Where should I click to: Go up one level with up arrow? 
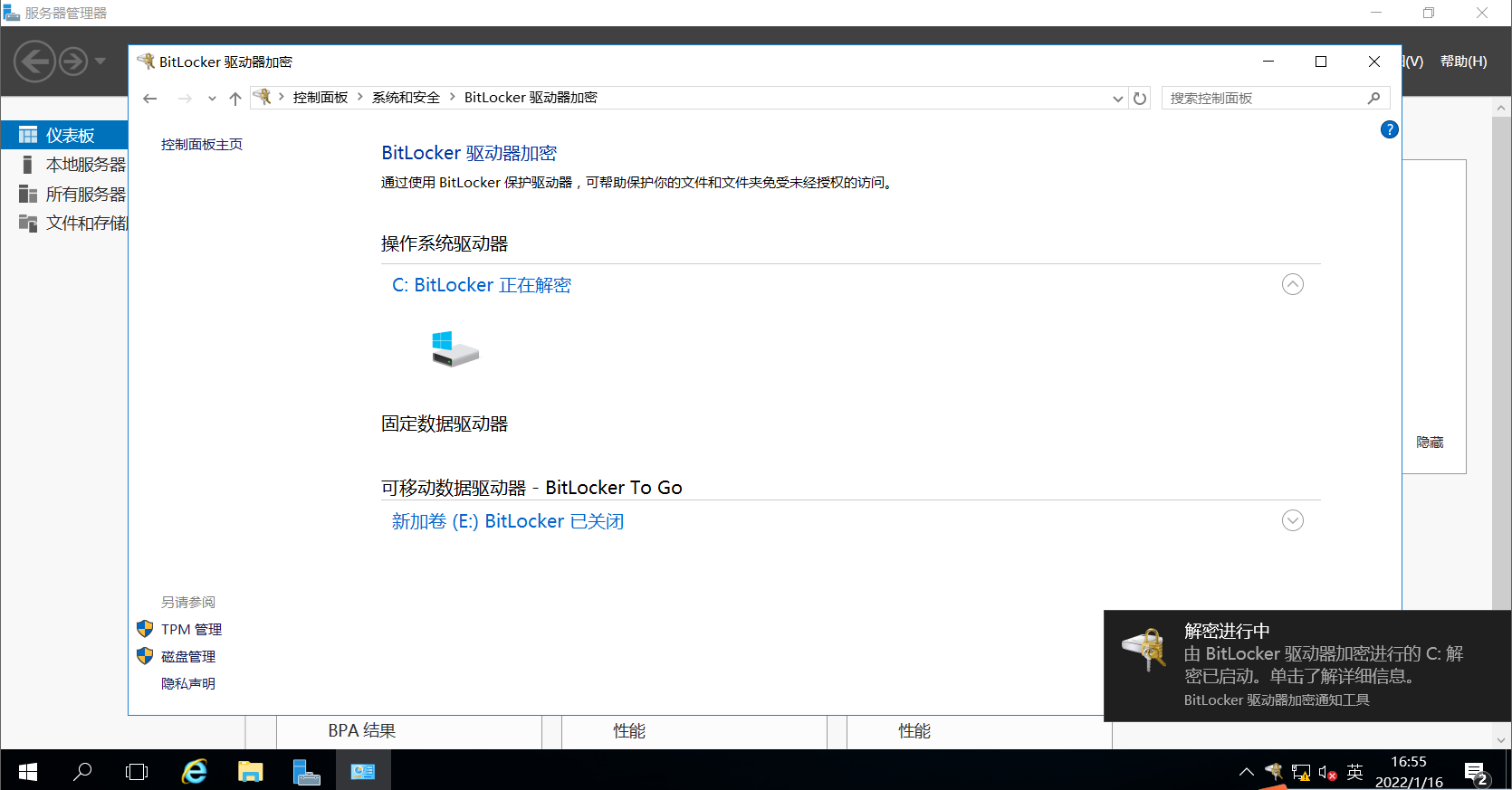[x=235, y=99]
